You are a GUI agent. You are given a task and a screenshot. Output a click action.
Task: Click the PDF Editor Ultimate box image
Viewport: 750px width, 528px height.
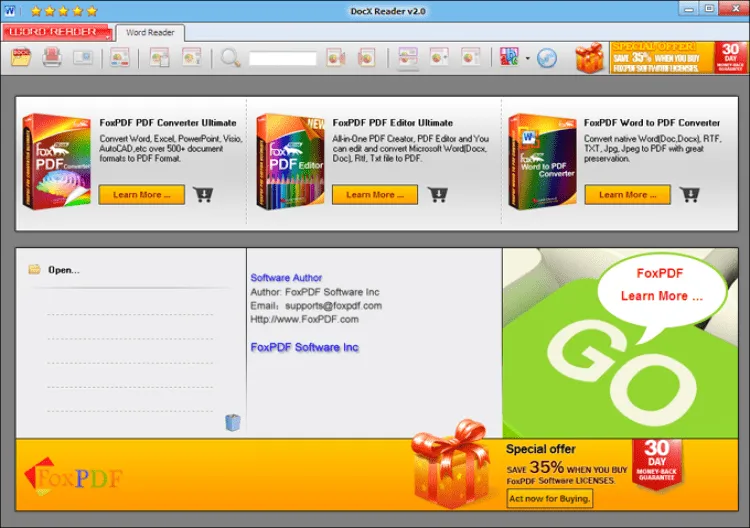[290, 161]
